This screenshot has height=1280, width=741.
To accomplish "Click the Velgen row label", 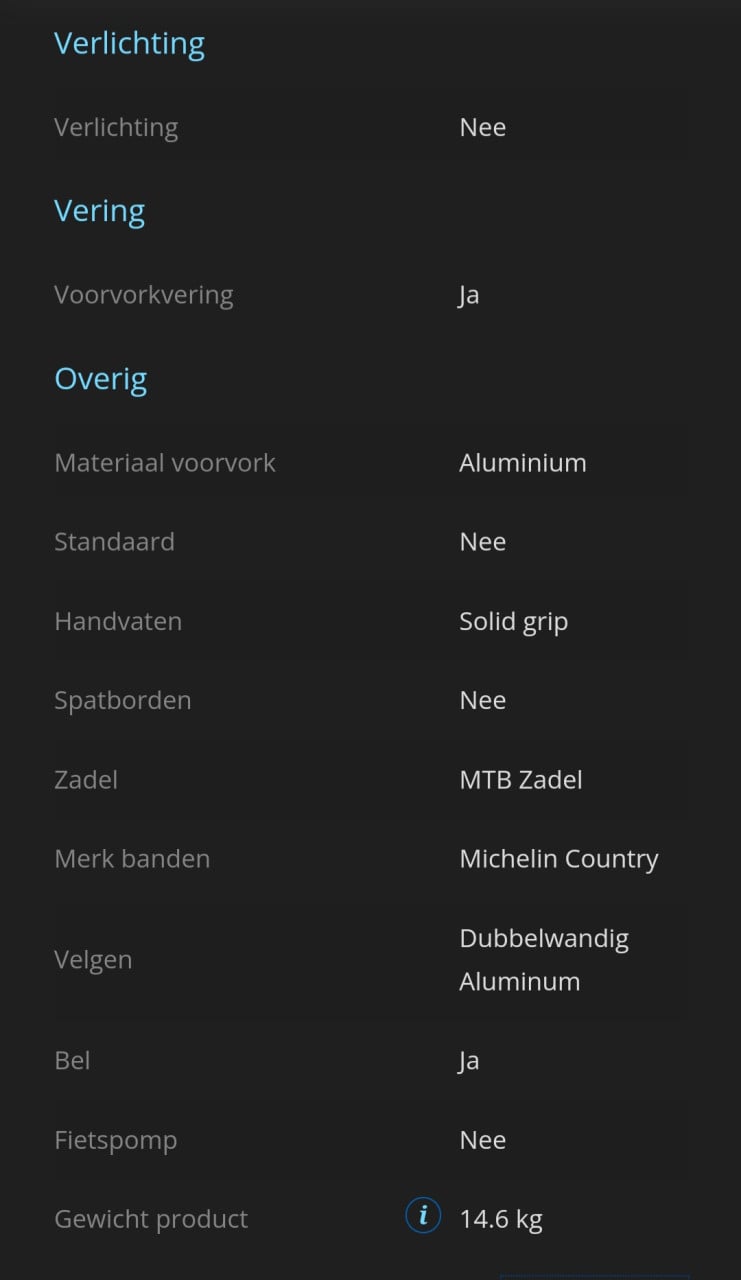I will pos(93,960).
